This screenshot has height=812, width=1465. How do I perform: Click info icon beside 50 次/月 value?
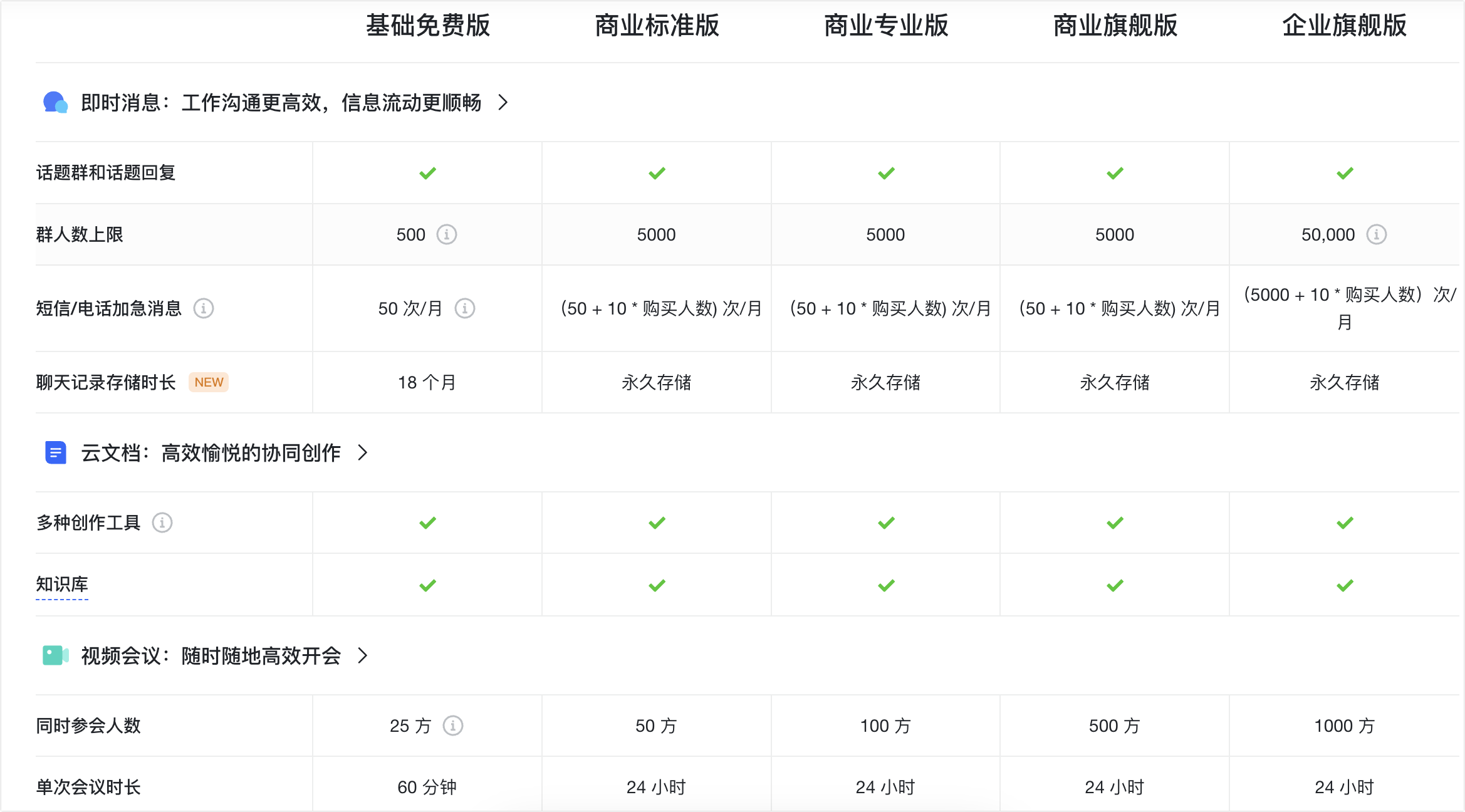point(465,308)
